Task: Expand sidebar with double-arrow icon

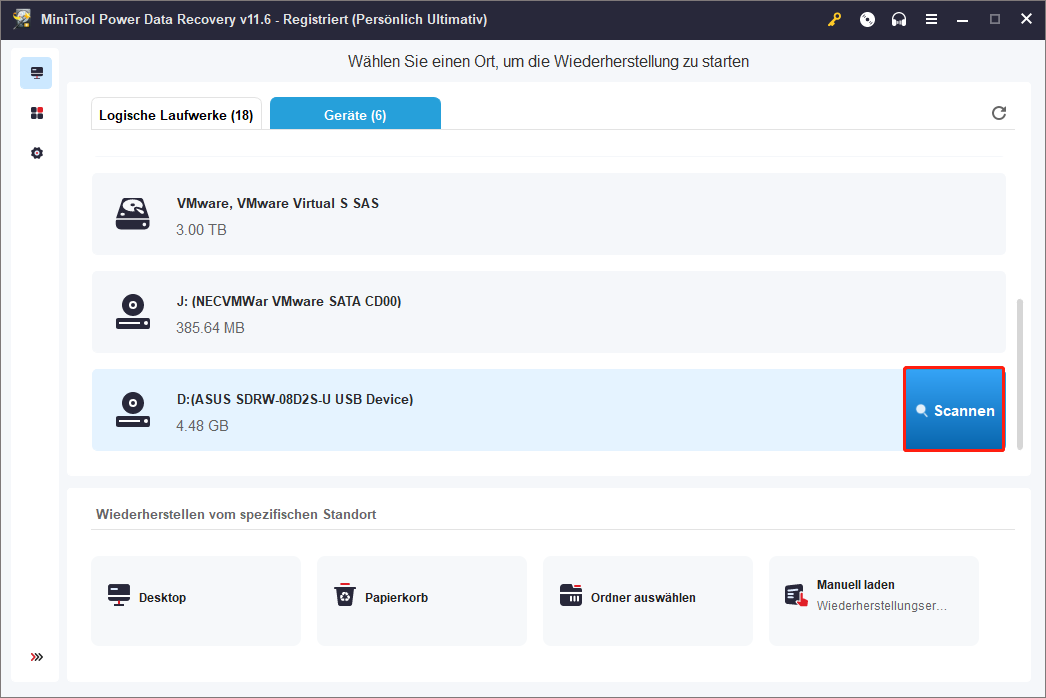Action: pos(37,657)
